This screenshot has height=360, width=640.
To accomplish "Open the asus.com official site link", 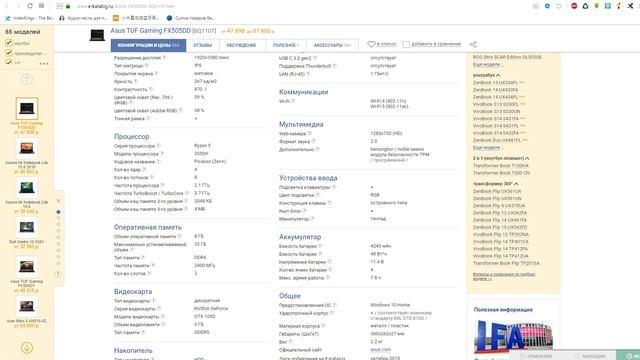I will tap(380, 350).
